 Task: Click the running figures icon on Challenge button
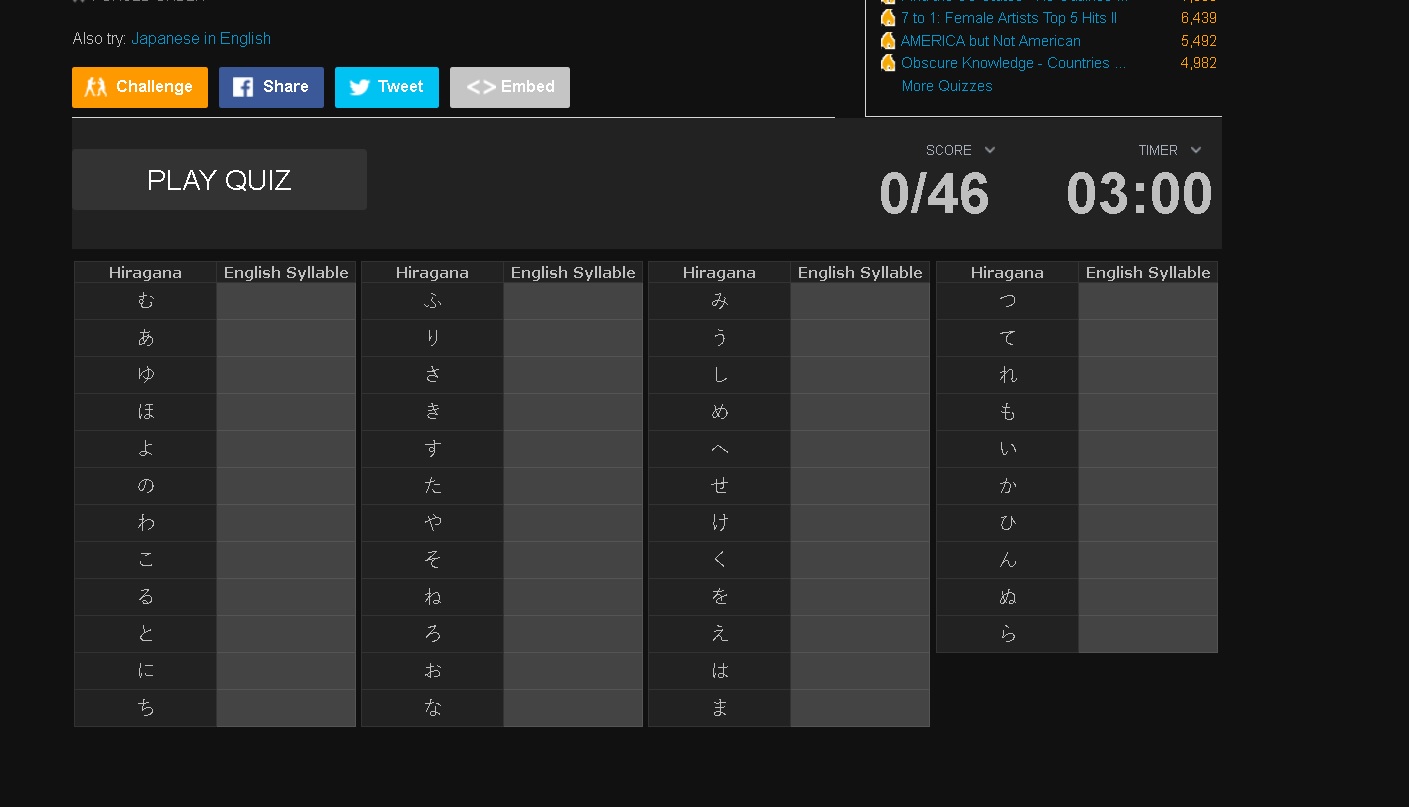[x=95, y=87]
